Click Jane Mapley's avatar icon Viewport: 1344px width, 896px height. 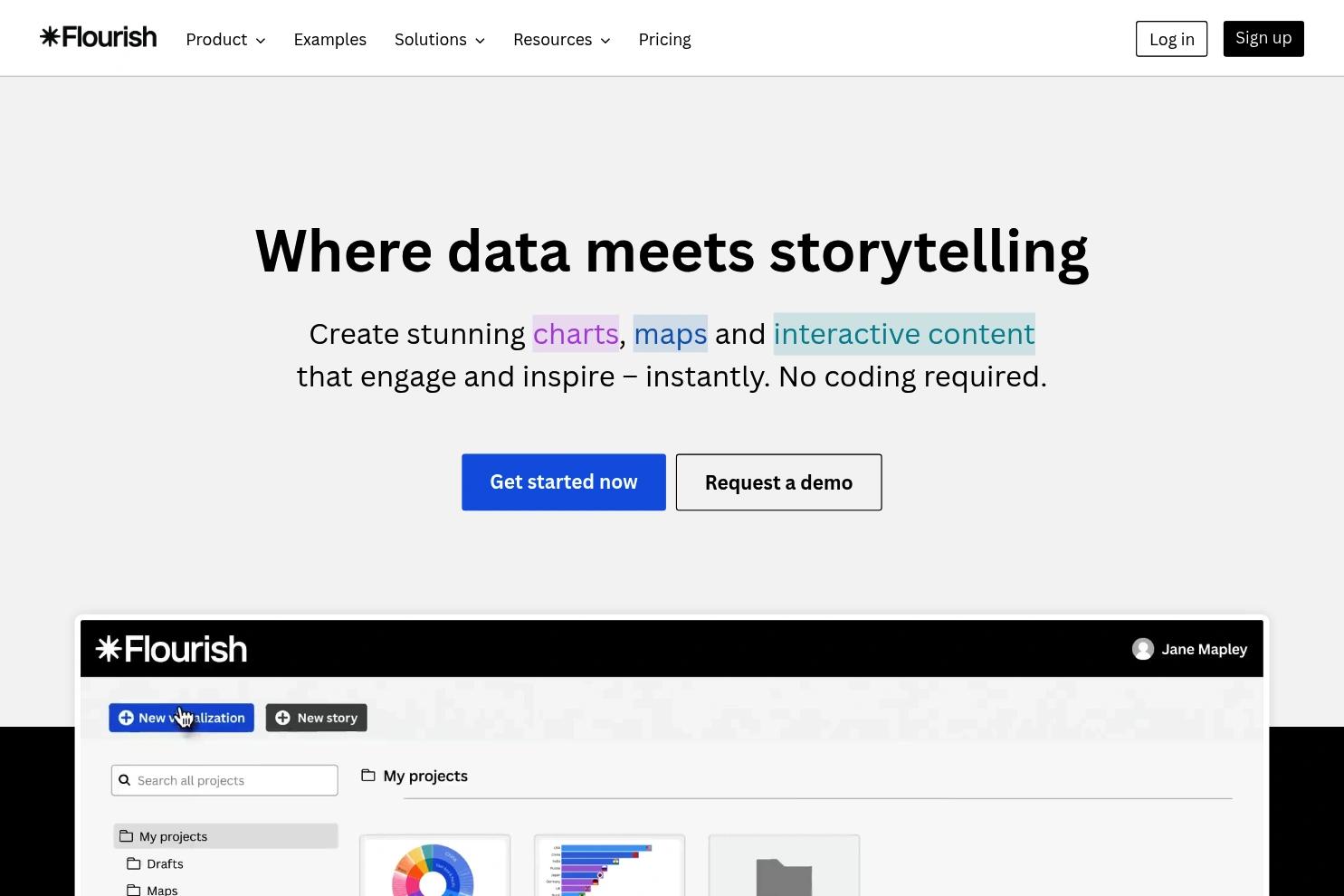pyautogui.click(x=1143, y=649)
